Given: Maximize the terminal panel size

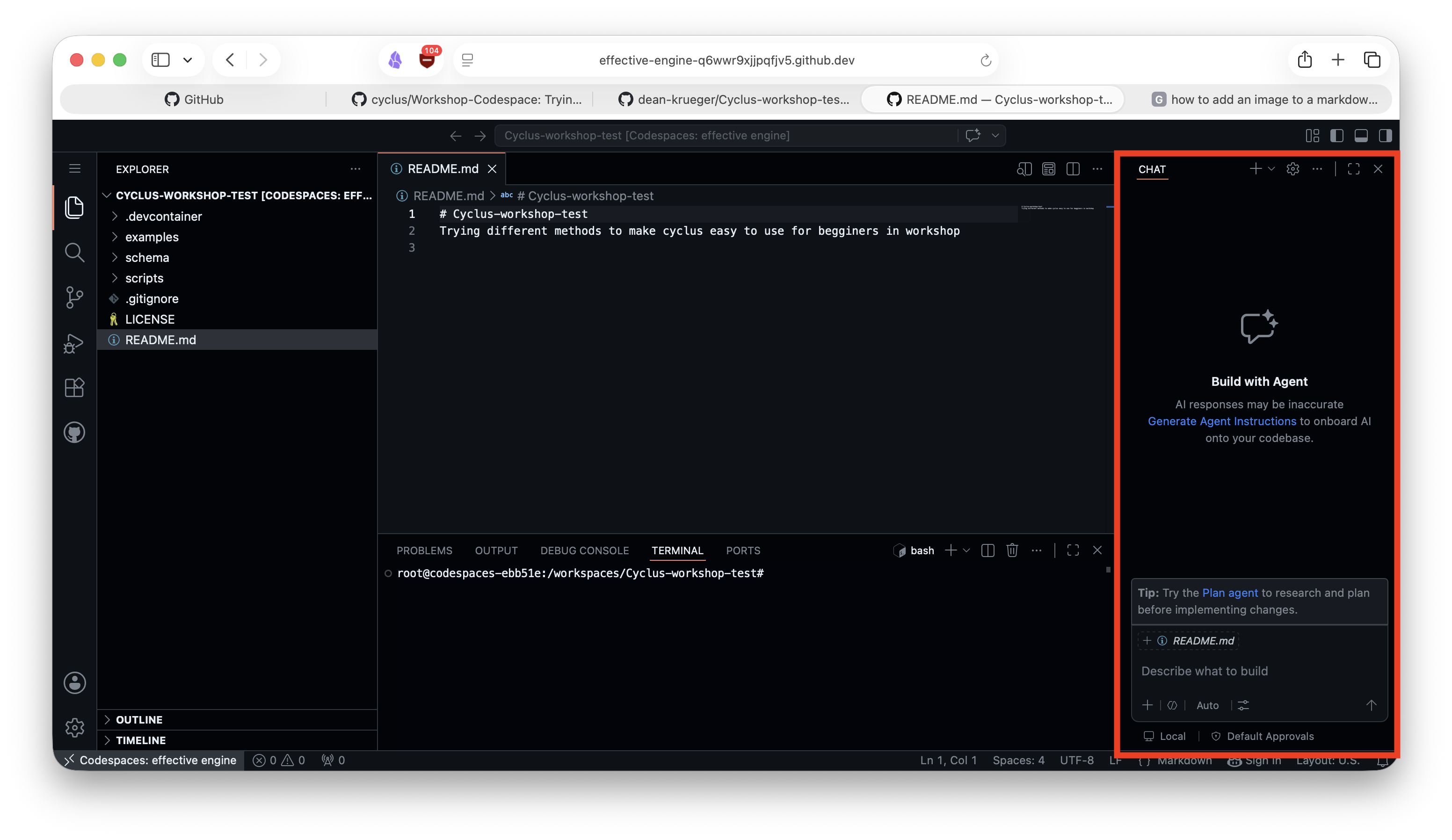Looking at the screenshot, I should click(x=1073, y=550).
